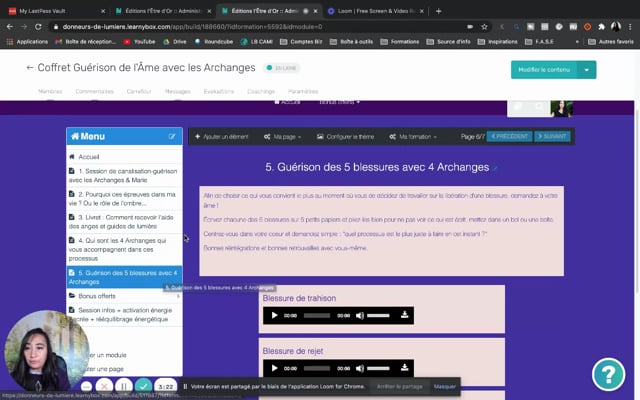Switch to My LastPass Vault tab
Screen dimensions: 640x400
coord(55,11)
